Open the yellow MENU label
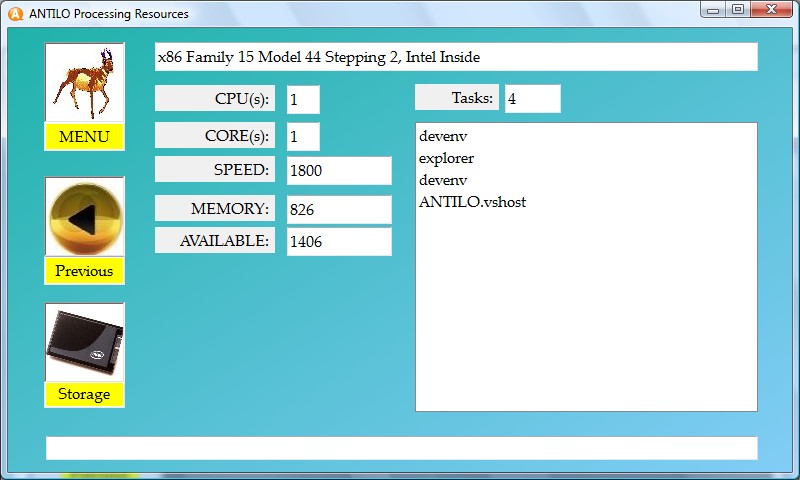The image size is (800, 480). (x=84, y=137)
